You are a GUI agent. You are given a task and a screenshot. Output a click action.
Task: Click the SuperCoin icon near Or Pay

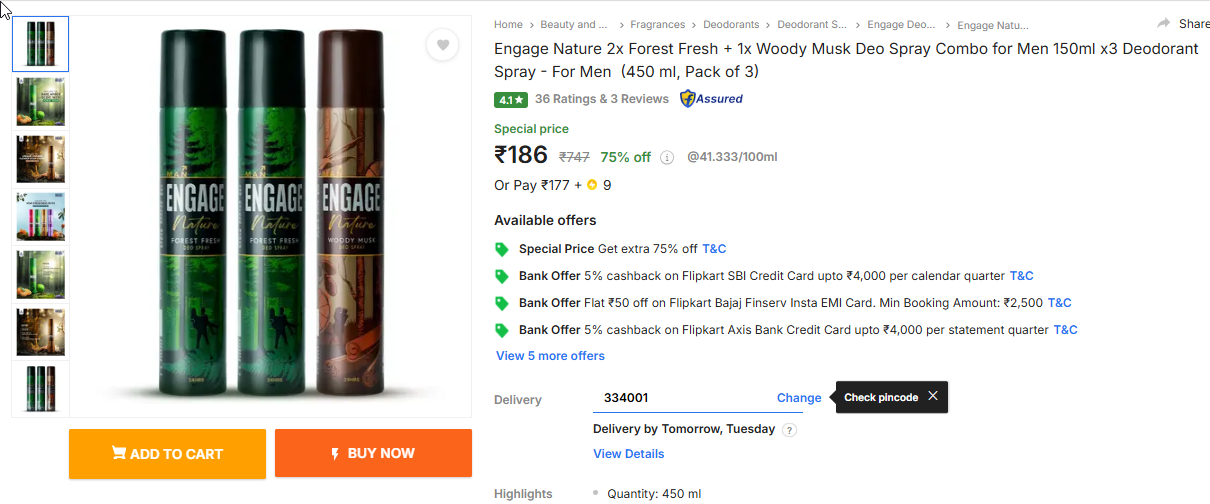pyautogui.click(x=592, y=185)
